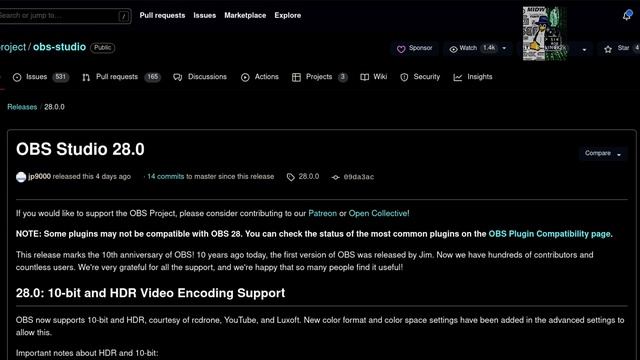The height and width of the screenshot is (360, 640).
Task: Switch to the Security tab
Action: click(420, 77)
